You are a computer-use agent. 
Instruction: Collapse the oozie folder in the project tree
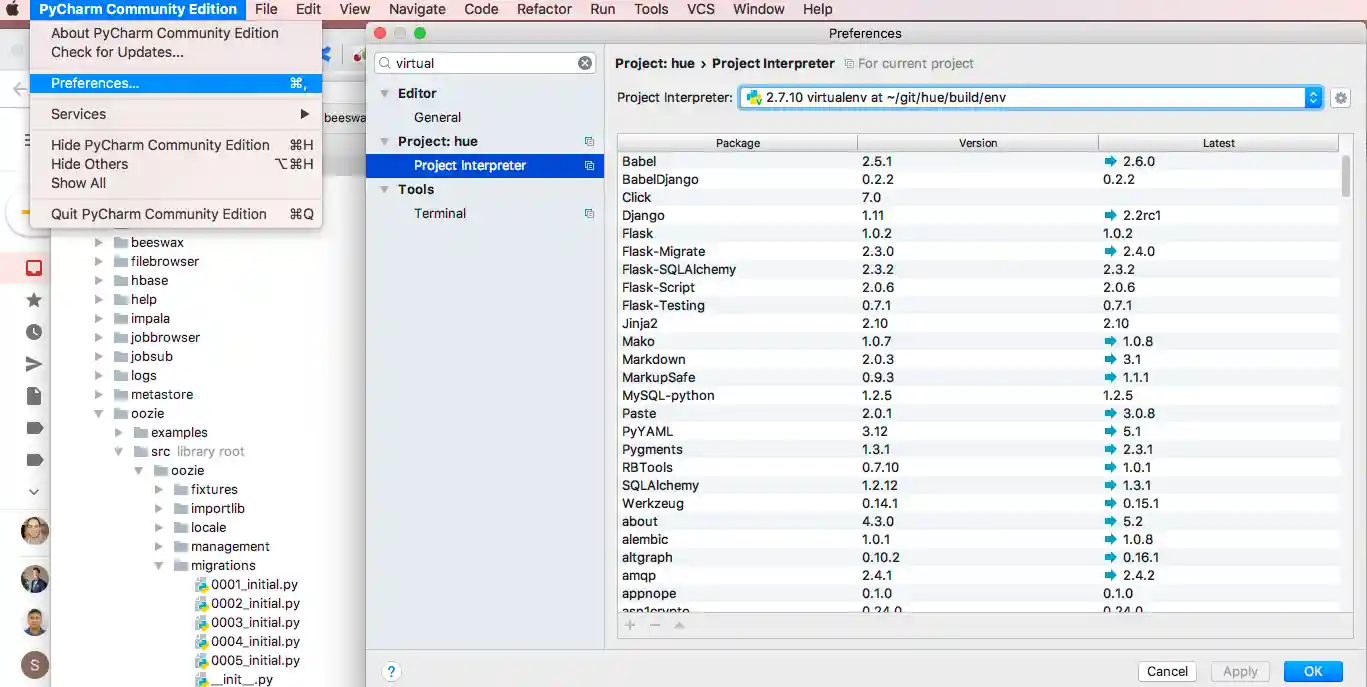tap(98, 413)
